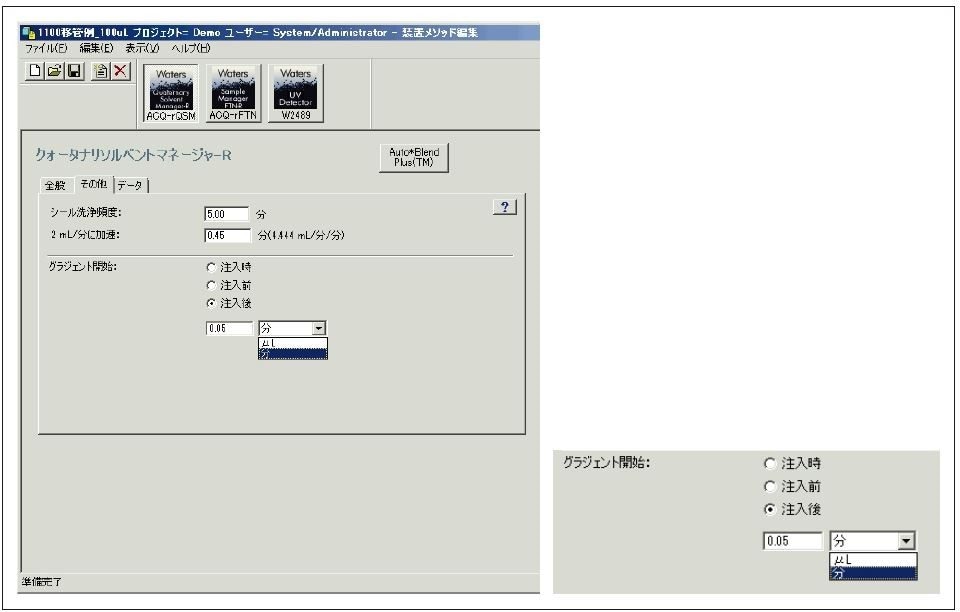Select 注入時 radio in enlarged inset
The image size is (960, 612).
pos(770,463)
